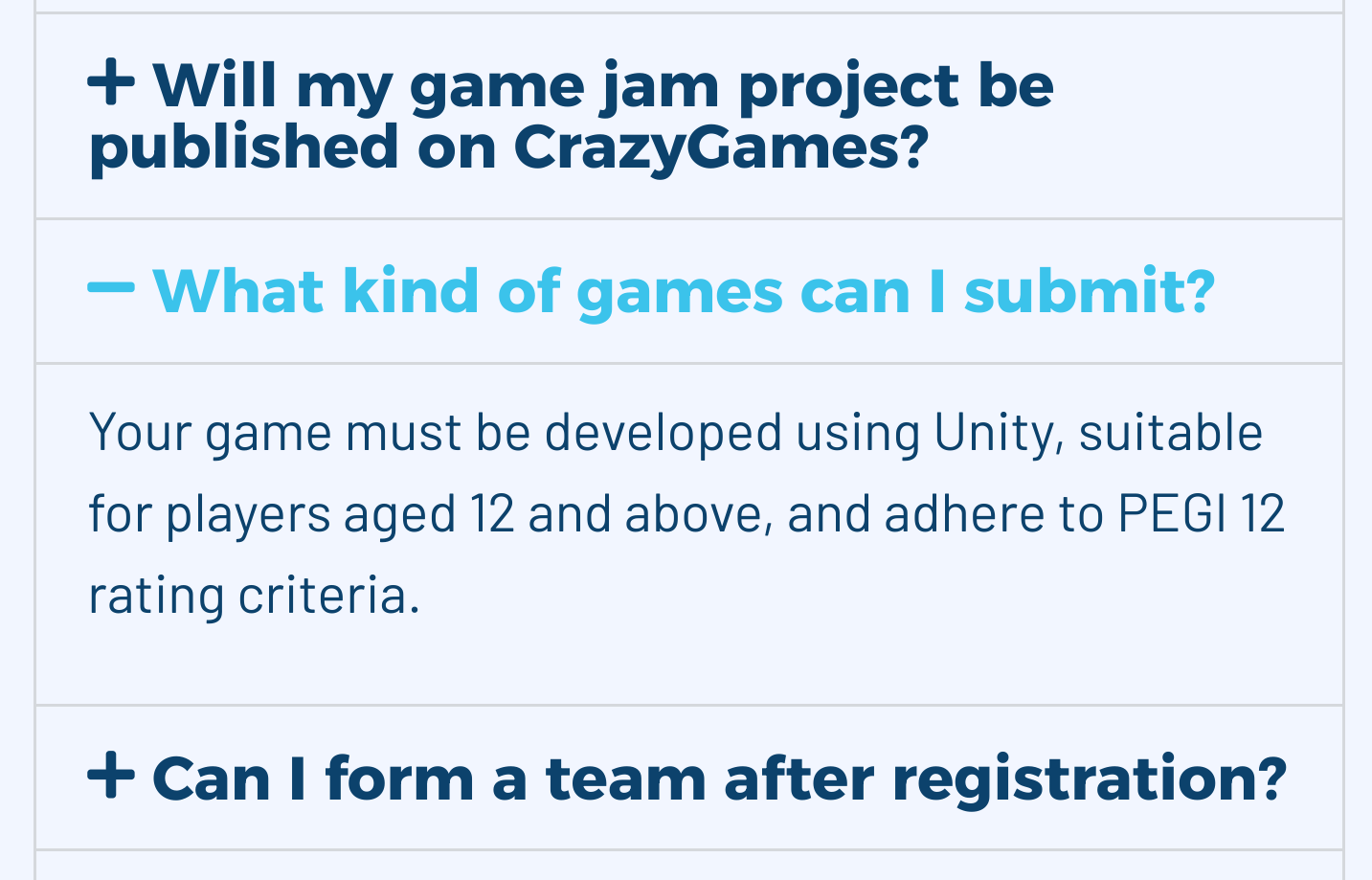Click the empty space below the 'rating criteria' answer
Image resolution: width=1372 pixels, height=880 pixels.
(x=689, y=666)
